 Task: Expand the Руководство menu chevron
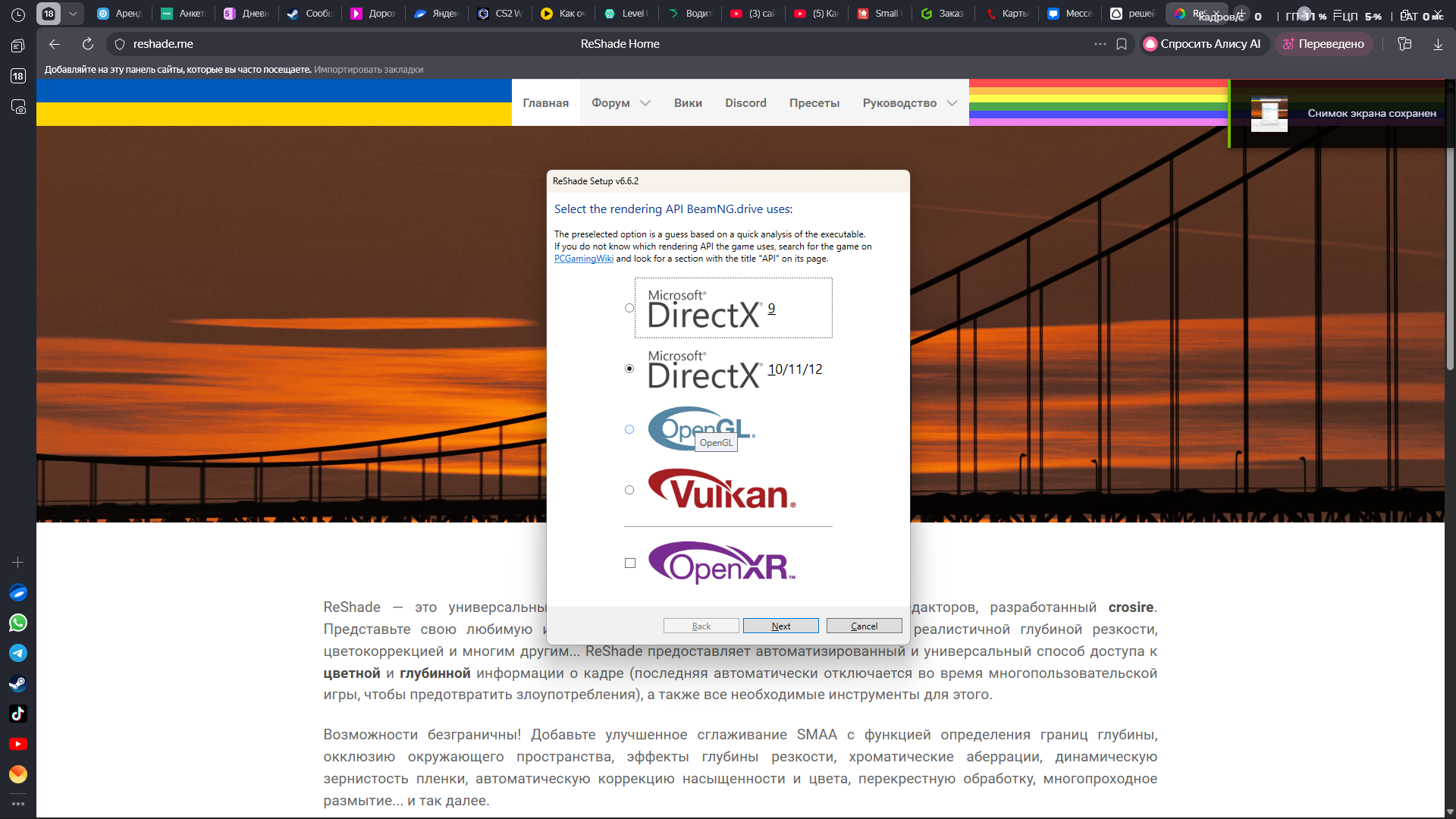pyautogui.click(x=952, y=103)
